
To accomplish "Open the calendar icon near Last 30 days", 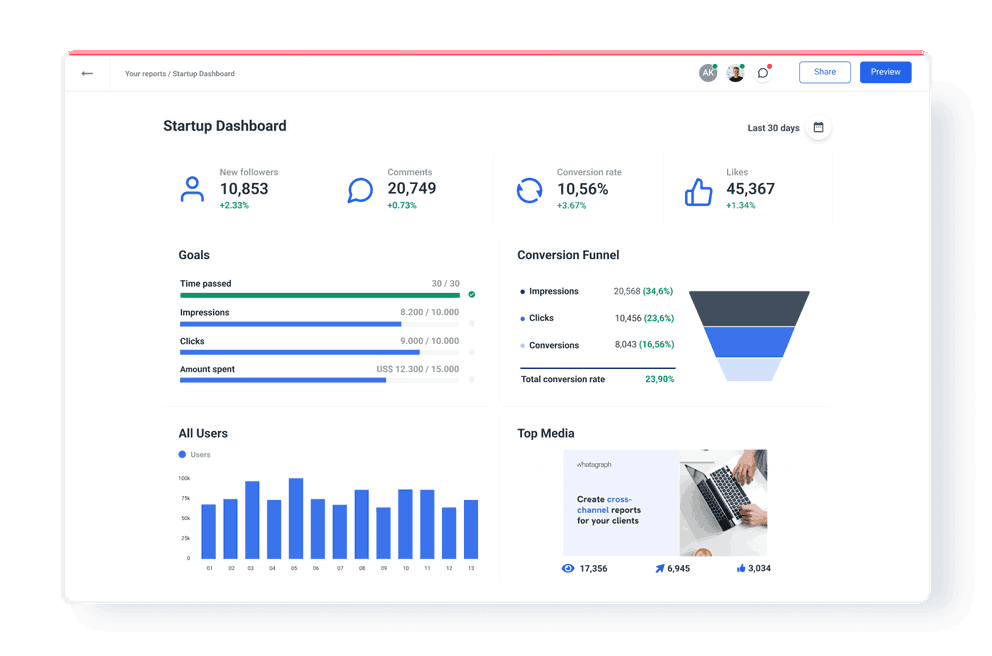I will coord(818,128).
